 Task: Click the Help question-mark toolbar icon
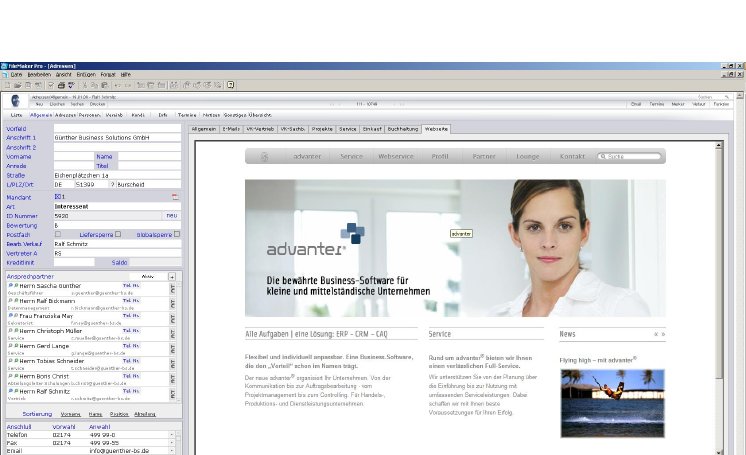(x=231, y=85)
